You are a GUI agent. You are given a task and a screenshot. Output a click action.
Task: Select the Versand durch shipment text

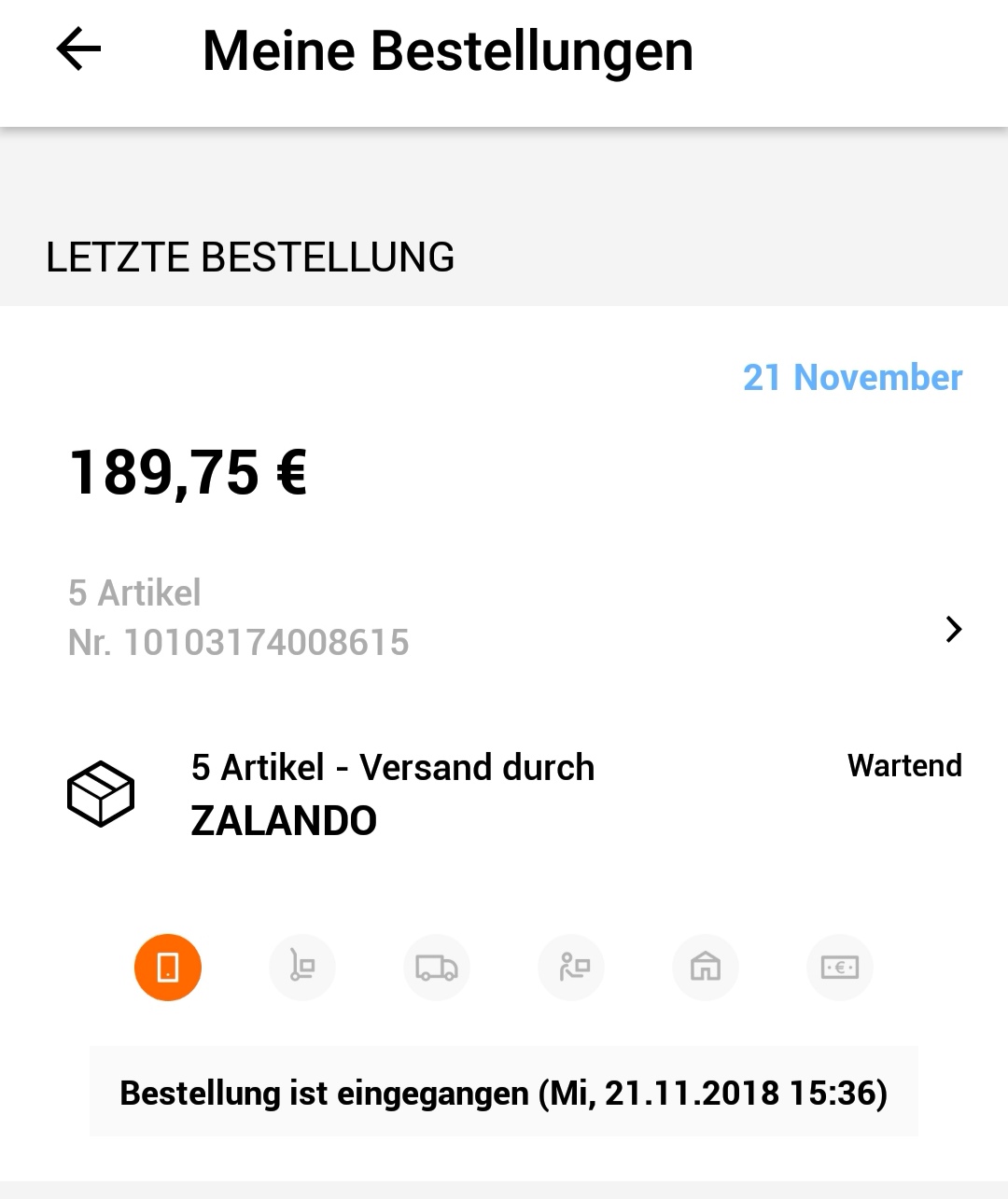pyautogui.click(x=476, y=768)
